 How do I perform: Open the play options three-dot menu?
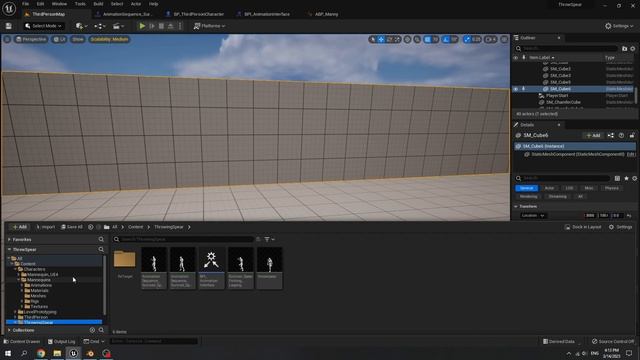tap(180, 26)
